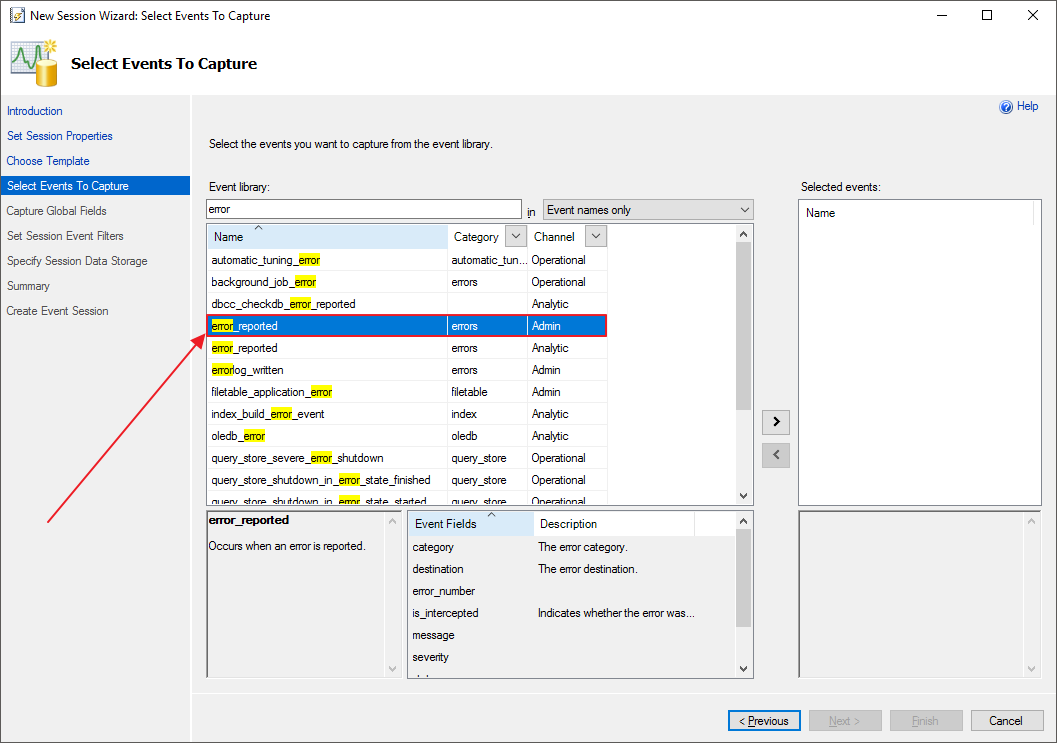Select the errorlog_written event row
1057x743 pixels.
[248, 370]
